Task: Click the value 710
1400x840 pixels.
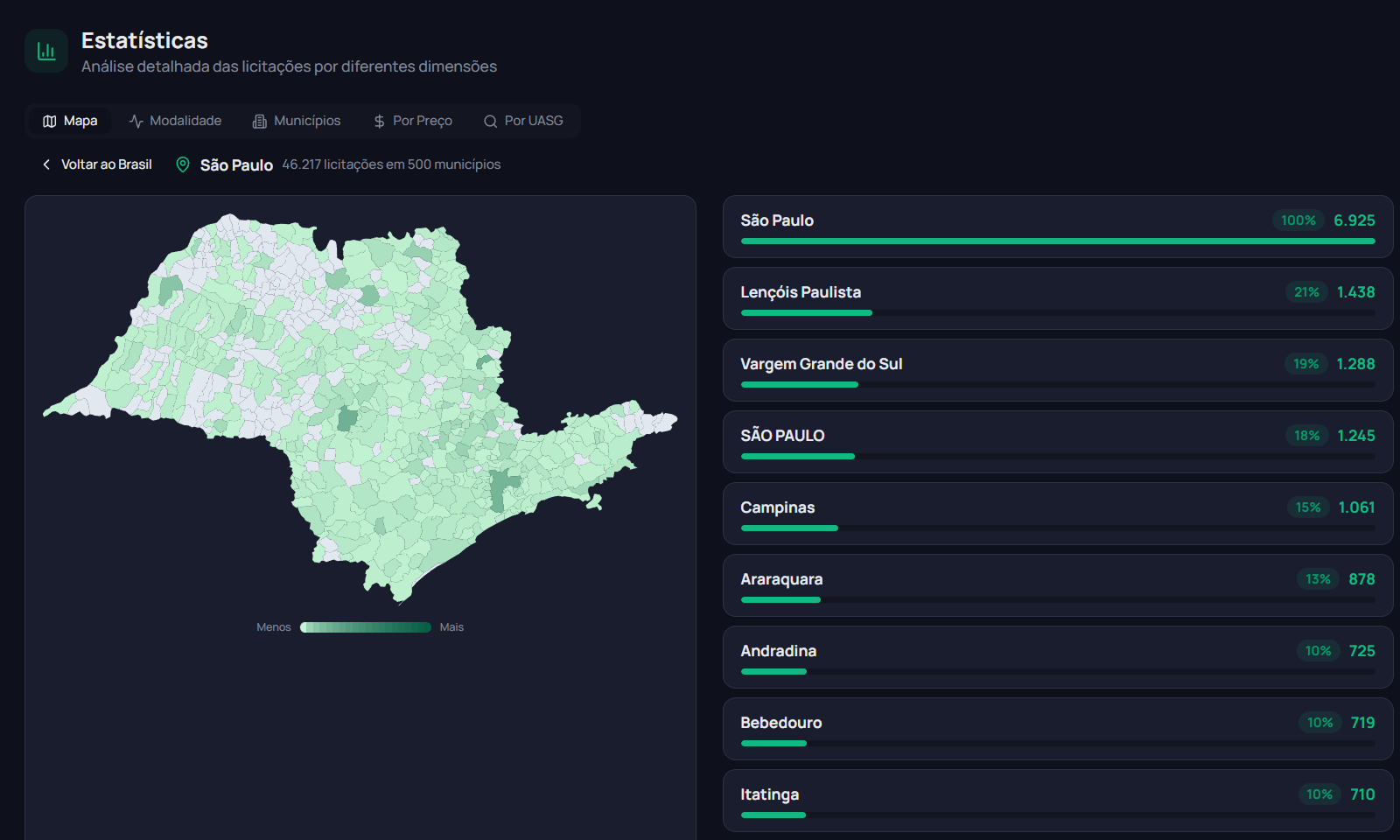Action: [1362, 794]
